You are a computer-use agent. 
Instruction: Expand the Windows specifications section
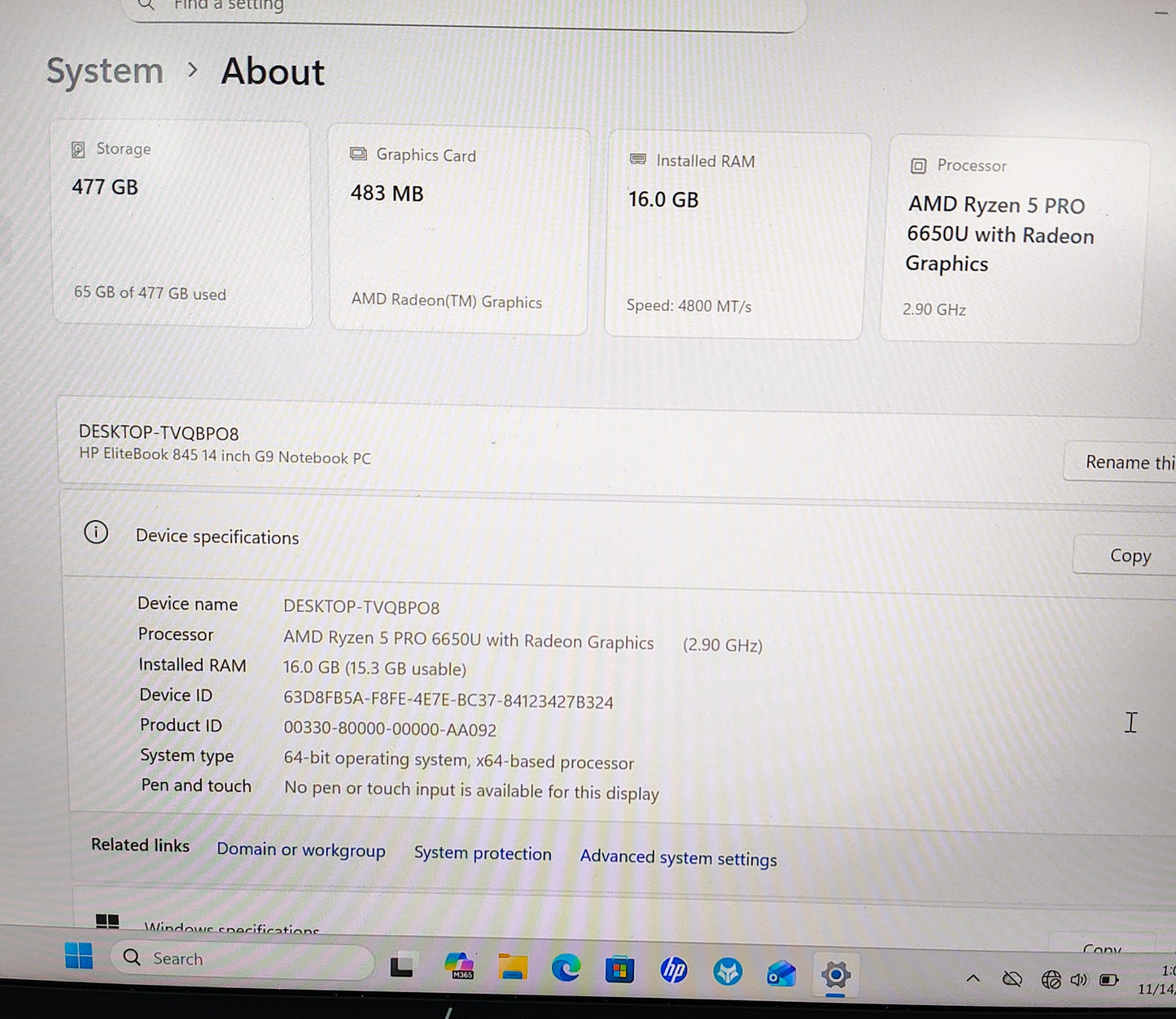pos(232,927)
